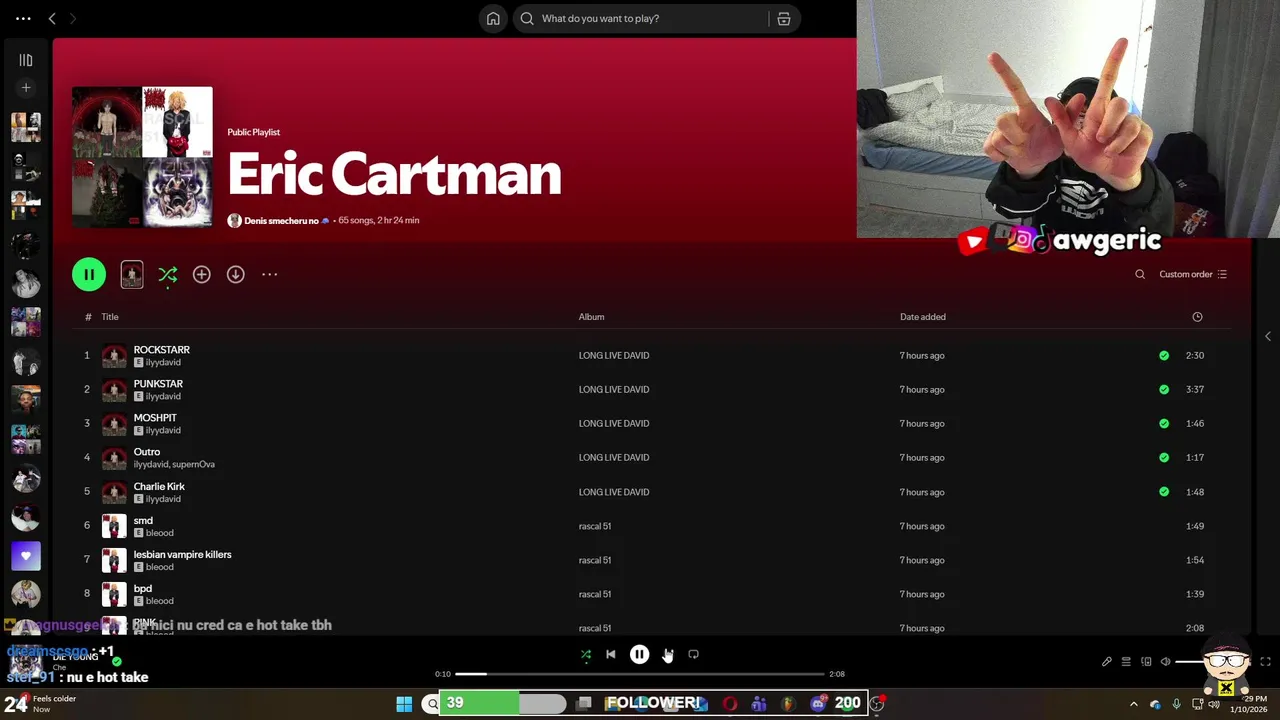Open the play queue icon
Image resolution: width=1280 pixels, height=720 pixels.
pos(1126,662)
